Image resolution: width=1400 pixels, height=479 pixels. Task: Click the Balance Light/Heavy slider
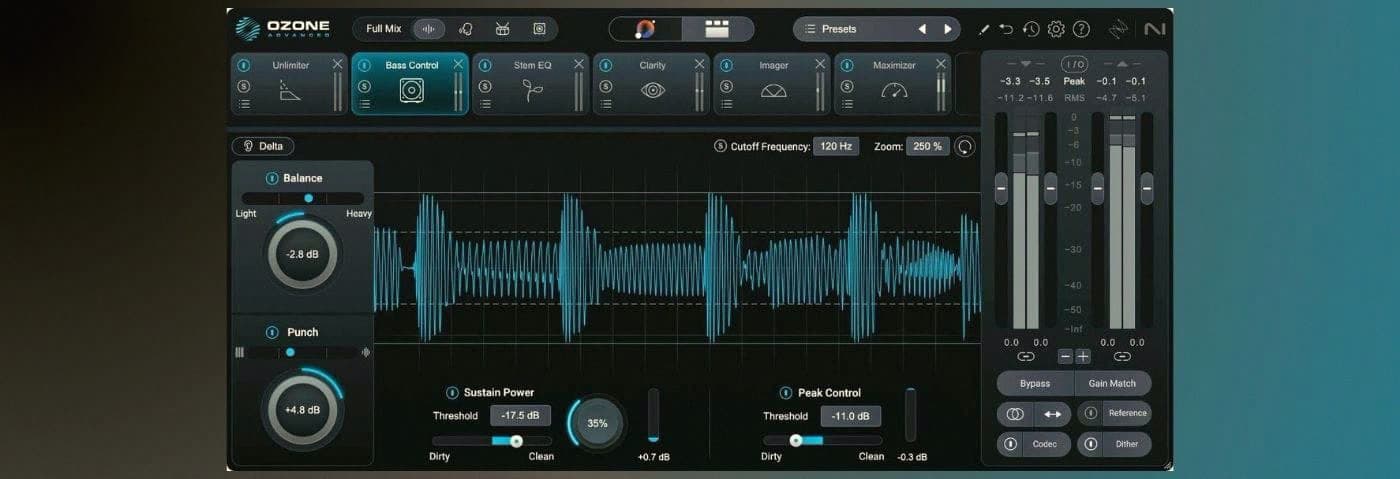303,198
